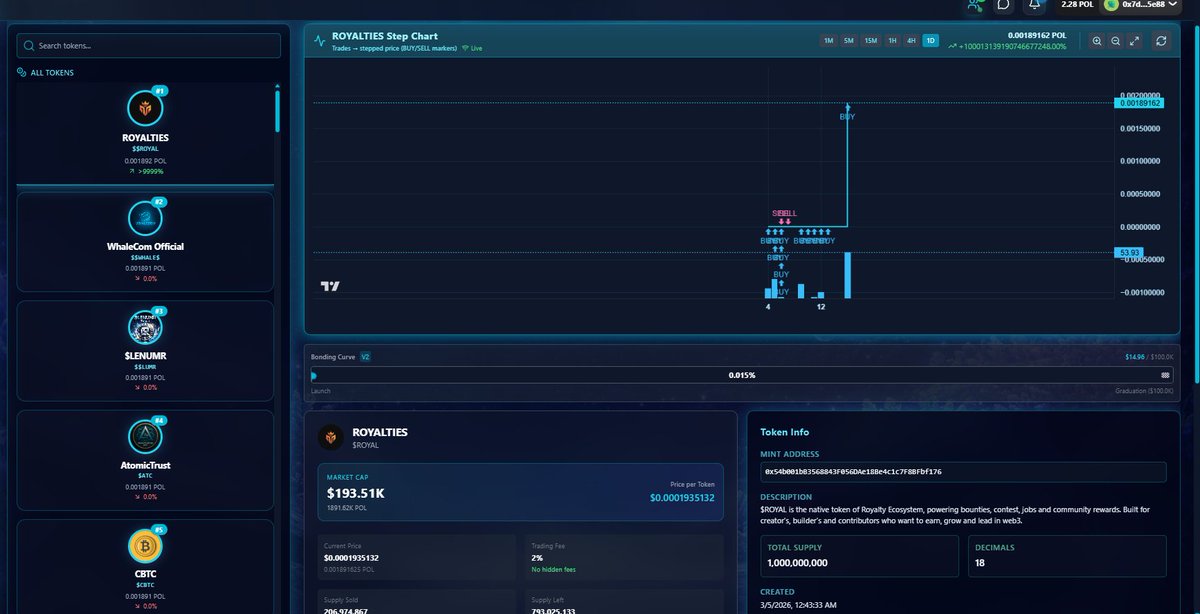Click the 53.93 volume label
This screenshot has height=614, width=1200.
(1131, 252)
